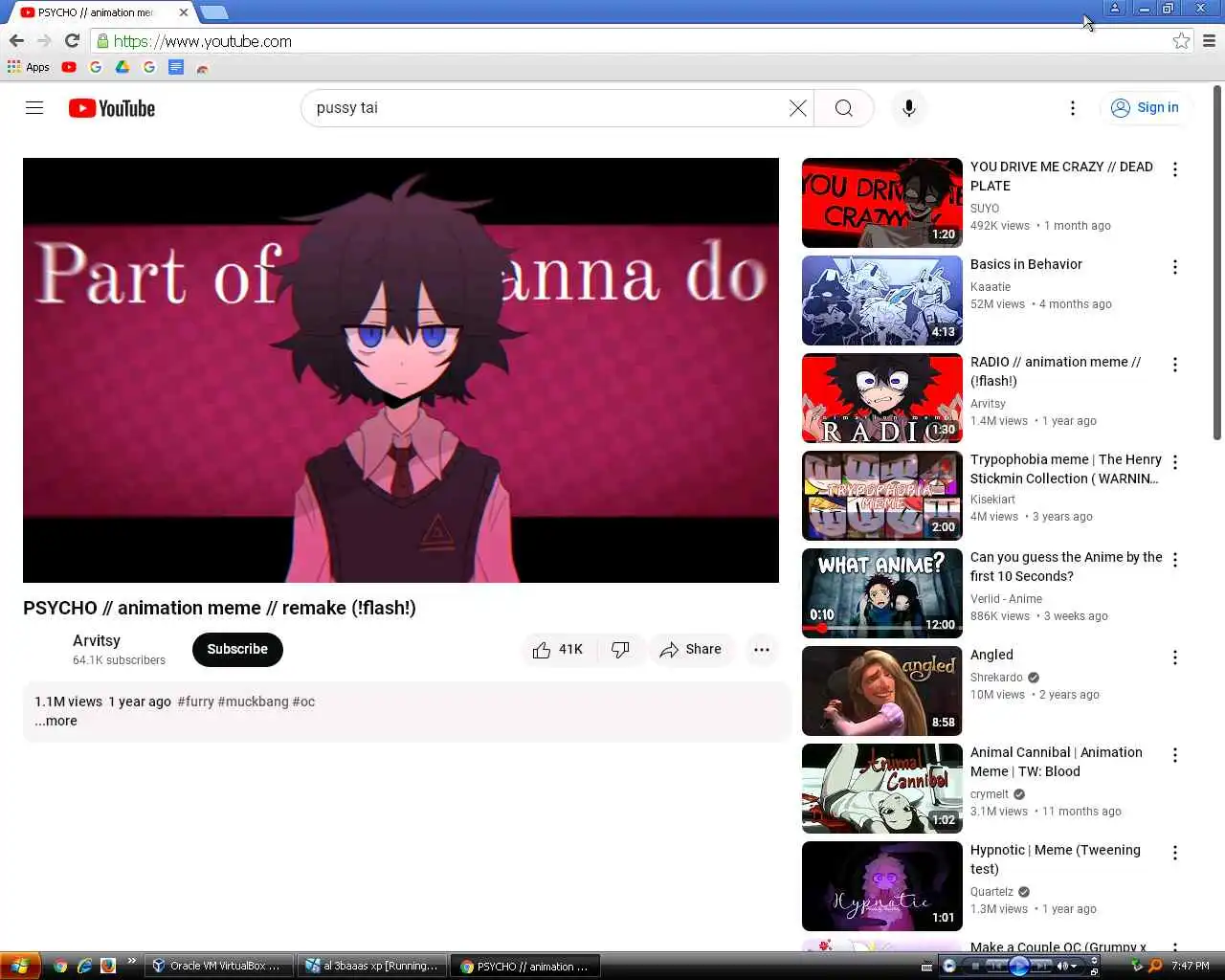Share the PSYCHO video

point(691,649)
